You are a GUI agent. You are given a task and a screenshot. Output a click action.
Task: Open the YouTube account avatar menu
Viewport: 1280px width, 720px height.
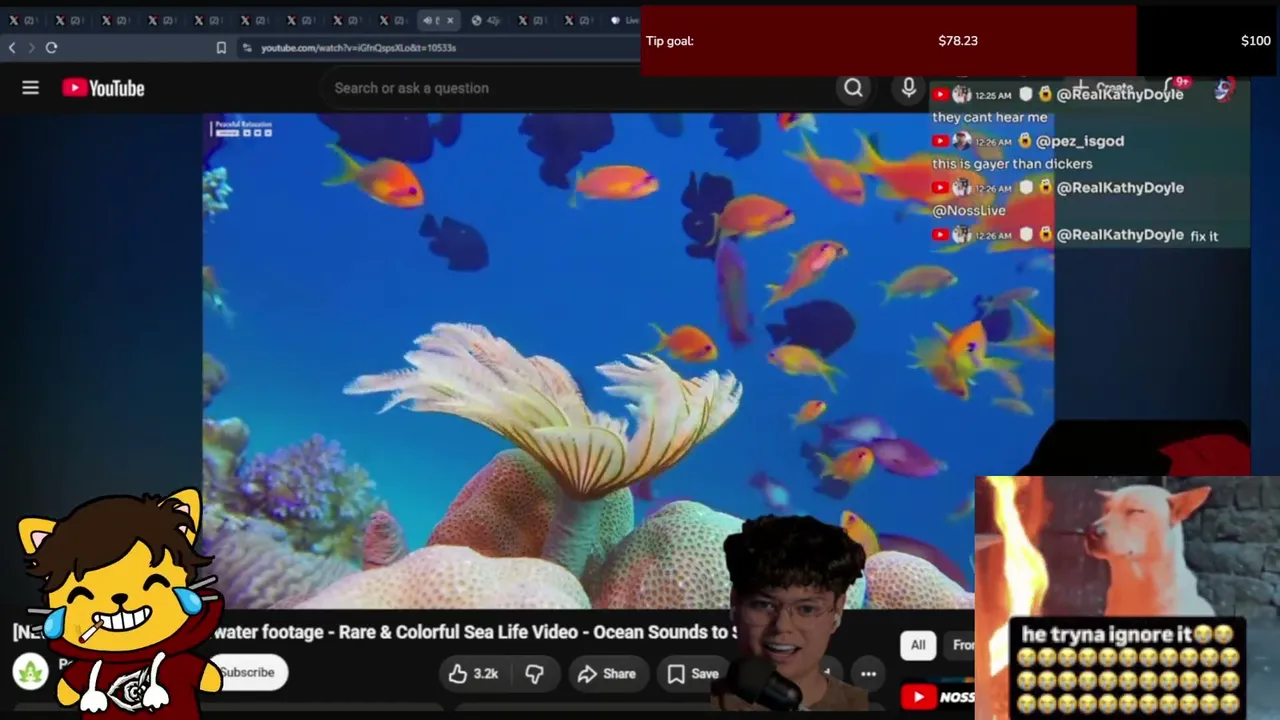pos(1224,90)
